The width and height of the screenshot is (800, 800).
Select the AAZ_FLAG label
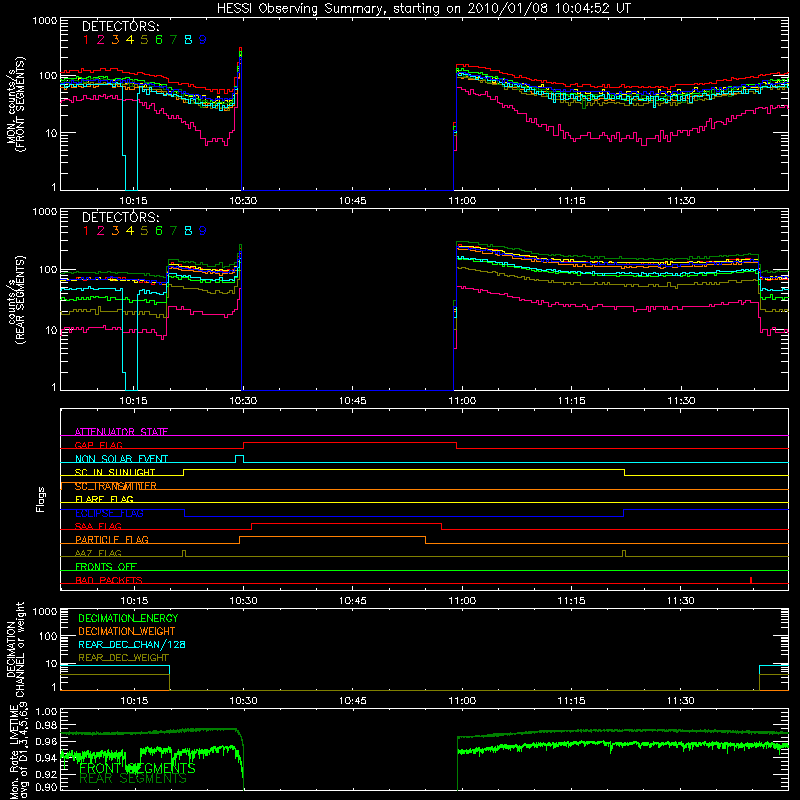click(98, 553)
